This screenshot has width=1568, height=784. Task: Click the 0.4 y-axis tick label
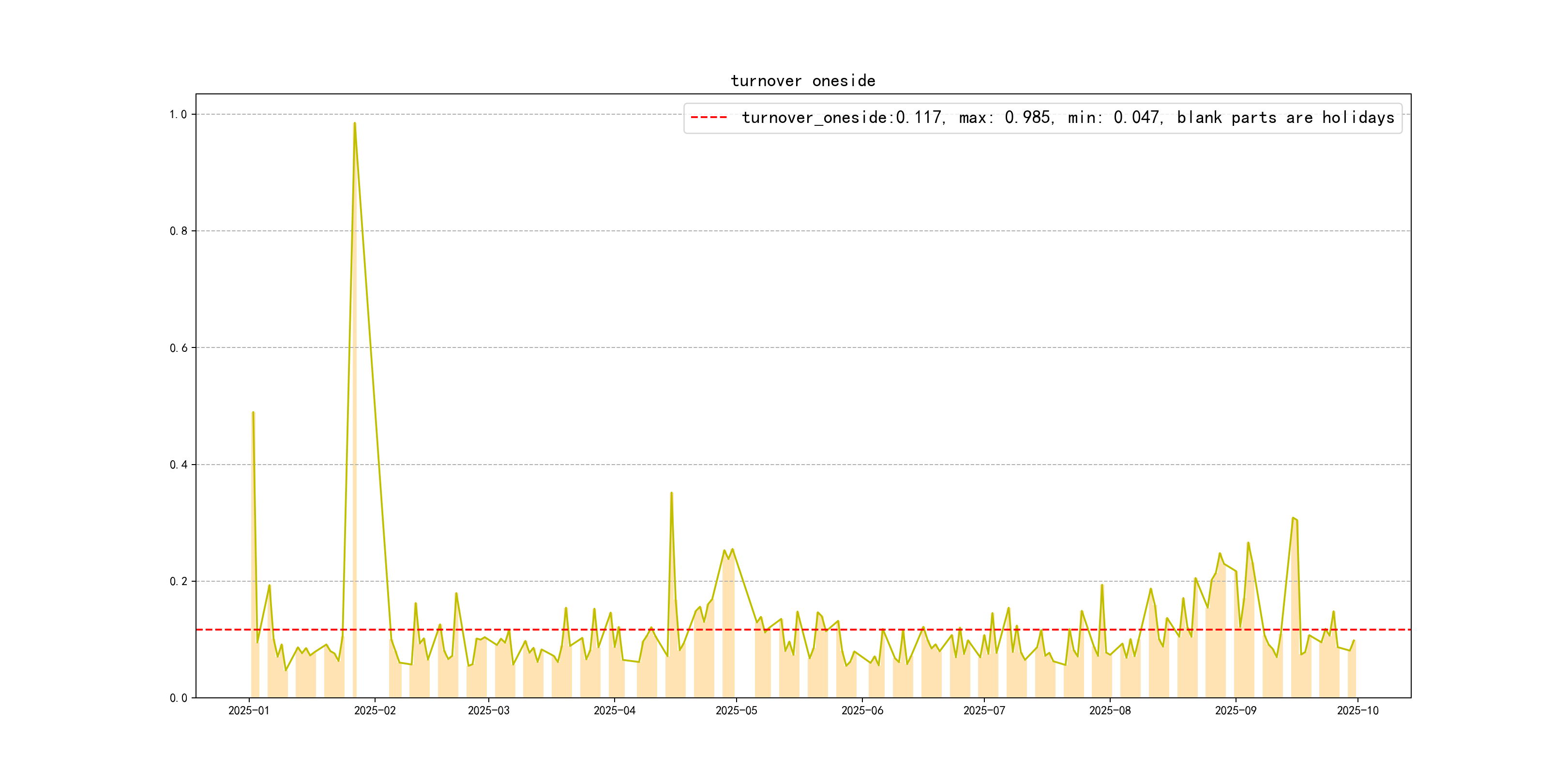[178, 465]
